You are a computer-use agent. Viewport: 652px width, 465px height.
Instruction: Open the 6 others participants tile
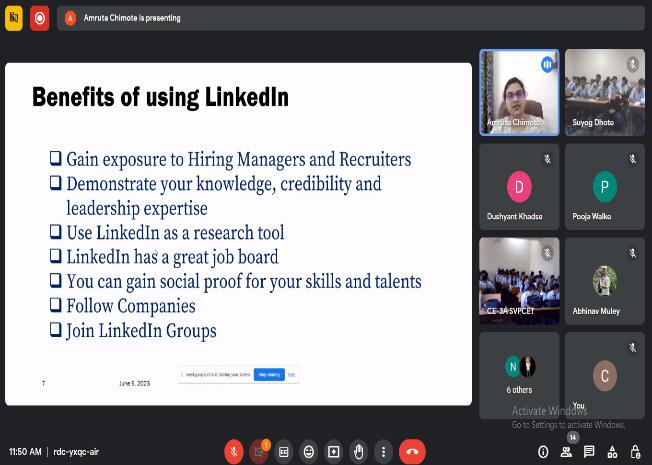[519, 376]
